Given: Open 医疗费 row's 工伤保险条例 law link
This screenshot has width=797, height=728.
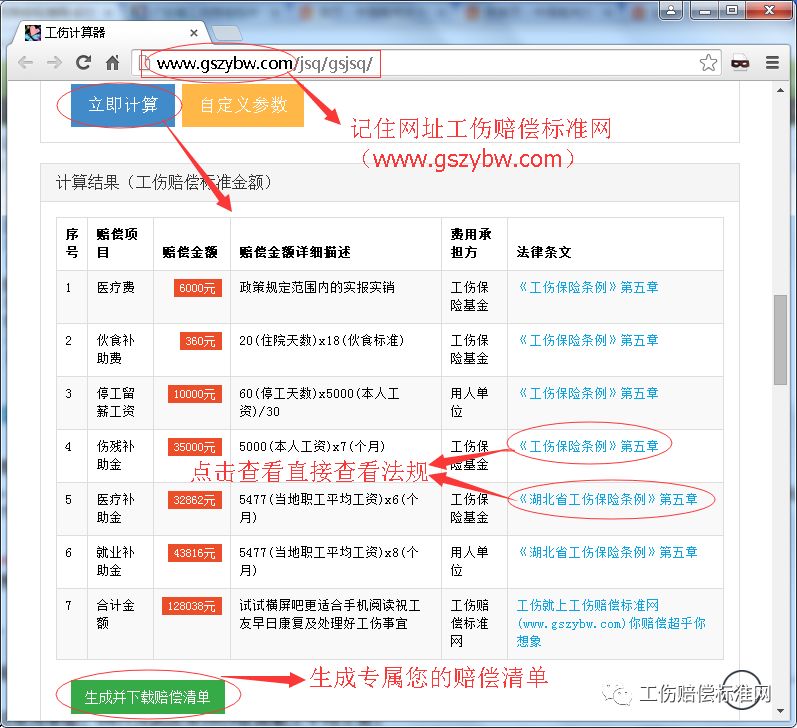Looking at the screenshot, I should (x=588, y=287).
